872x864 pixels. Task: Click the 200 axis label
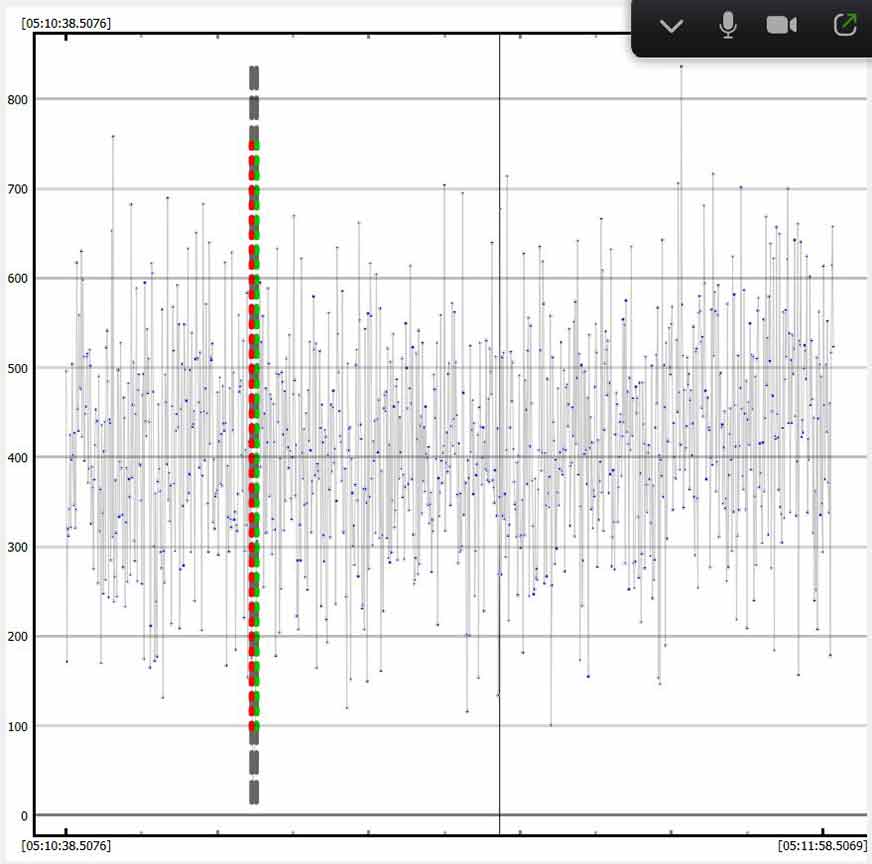(17, 637)
